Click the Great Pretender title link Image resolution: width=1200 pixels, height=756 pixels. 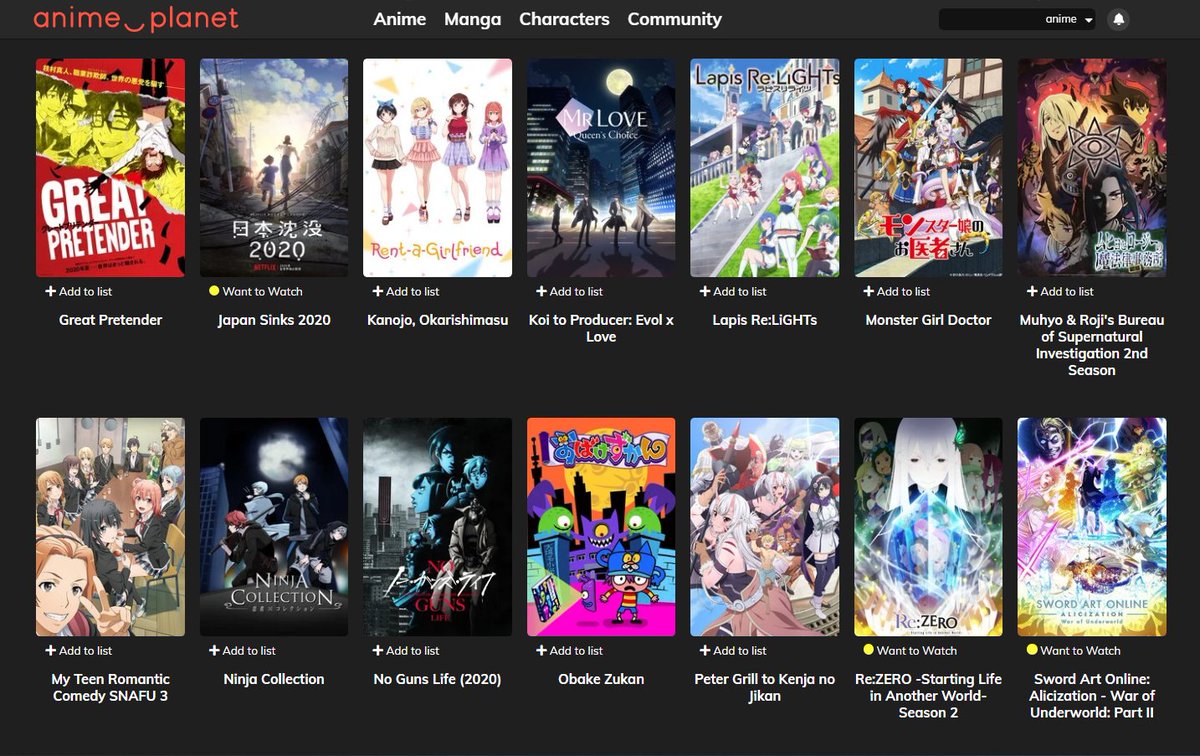click(110, 320)
